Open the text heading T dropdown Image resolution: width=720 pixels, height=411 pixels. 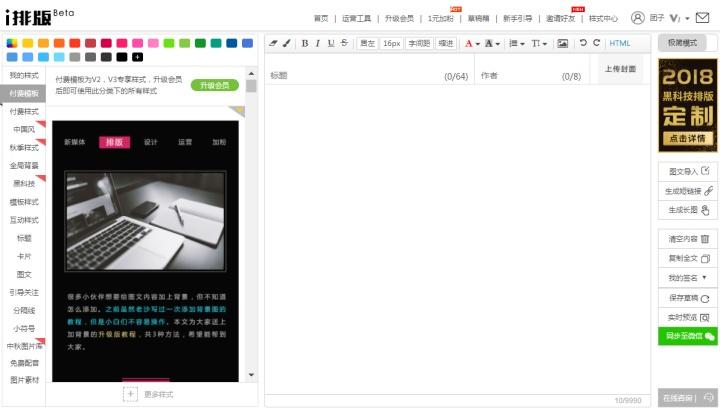coord(539,43)
